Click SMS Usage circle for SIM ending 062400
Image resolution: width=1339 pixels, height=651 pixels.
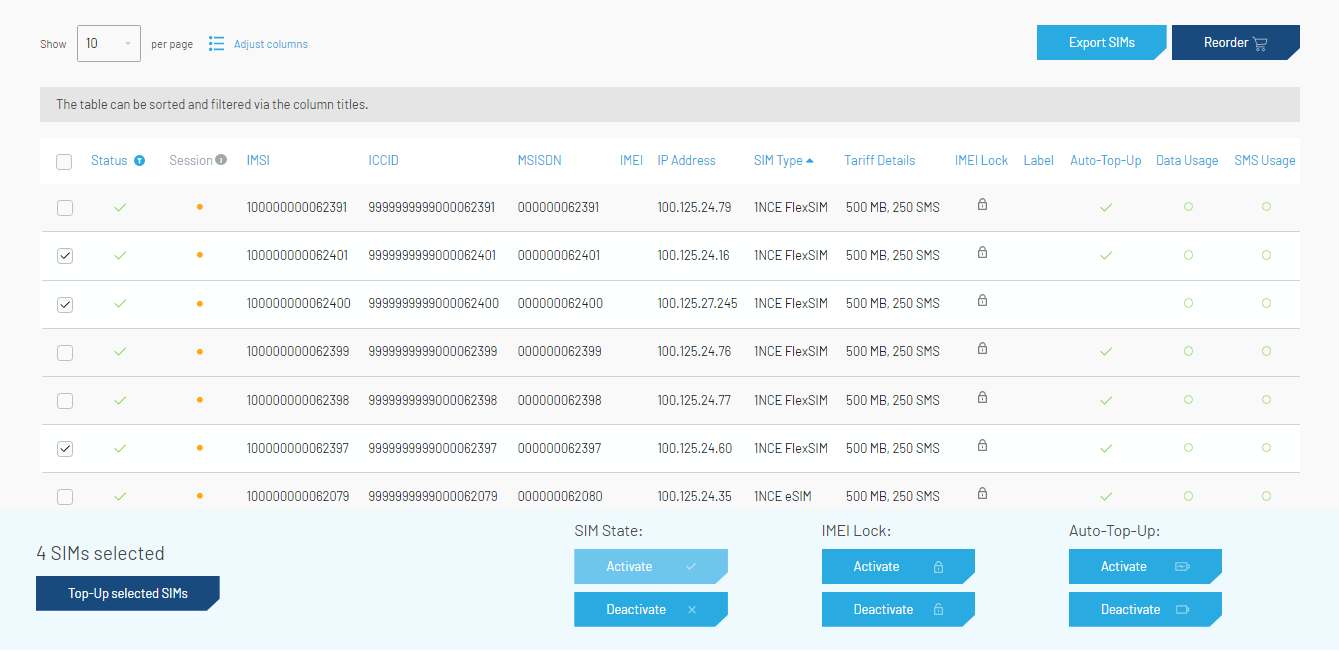click(x=1266, y=303)
